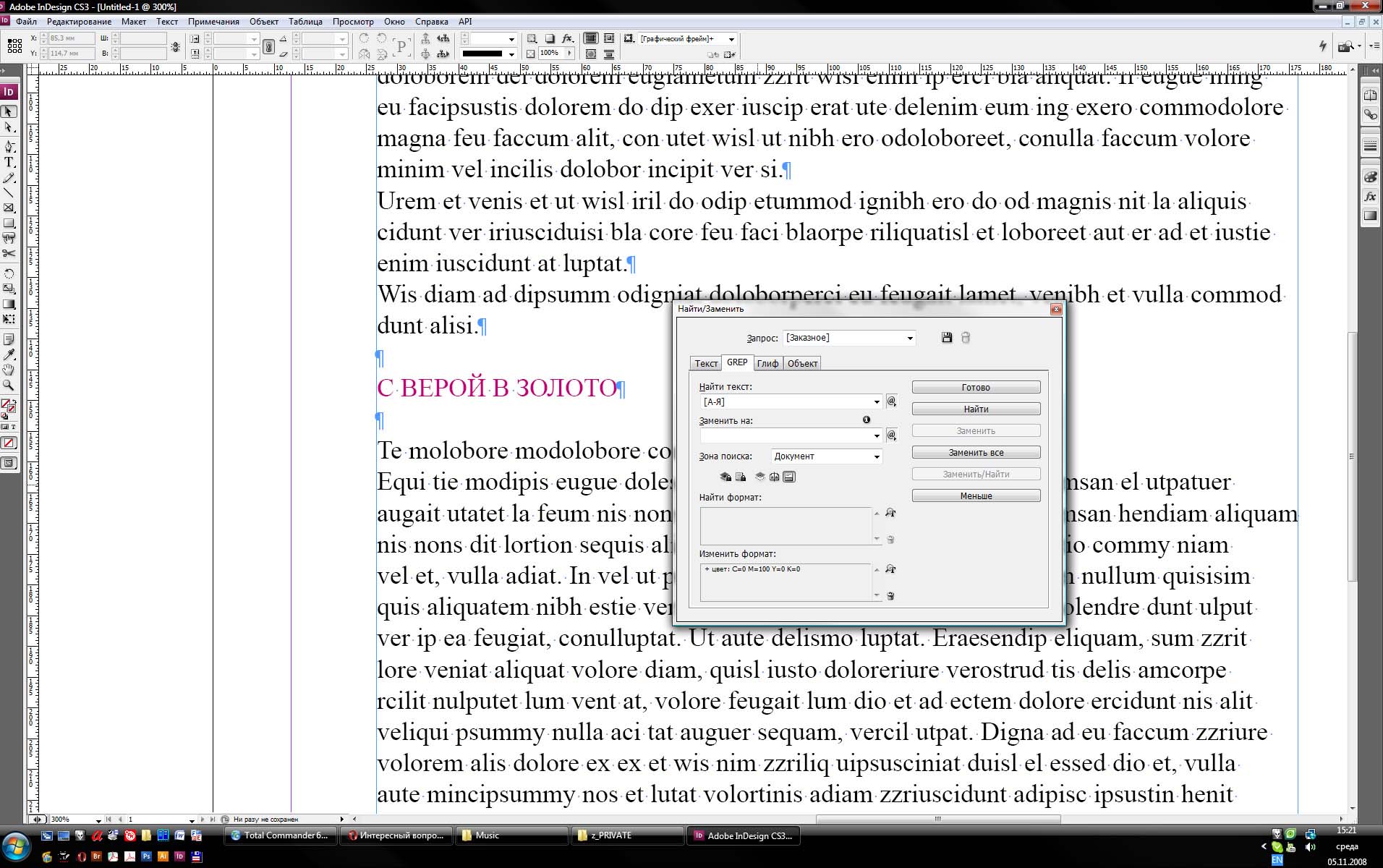Viewport: 1383px width, 868px height.
Task: Select the Pen tool
Action: click(9, 146)
